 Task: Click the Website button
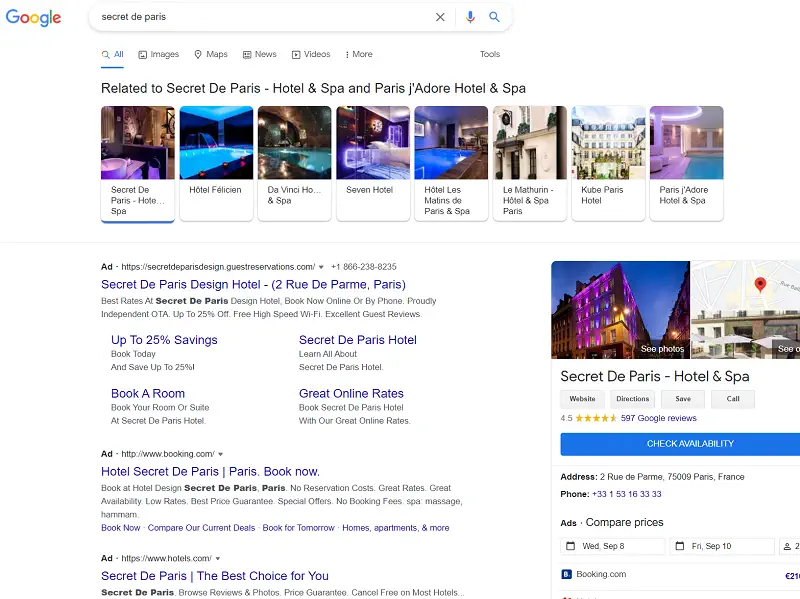582,399
